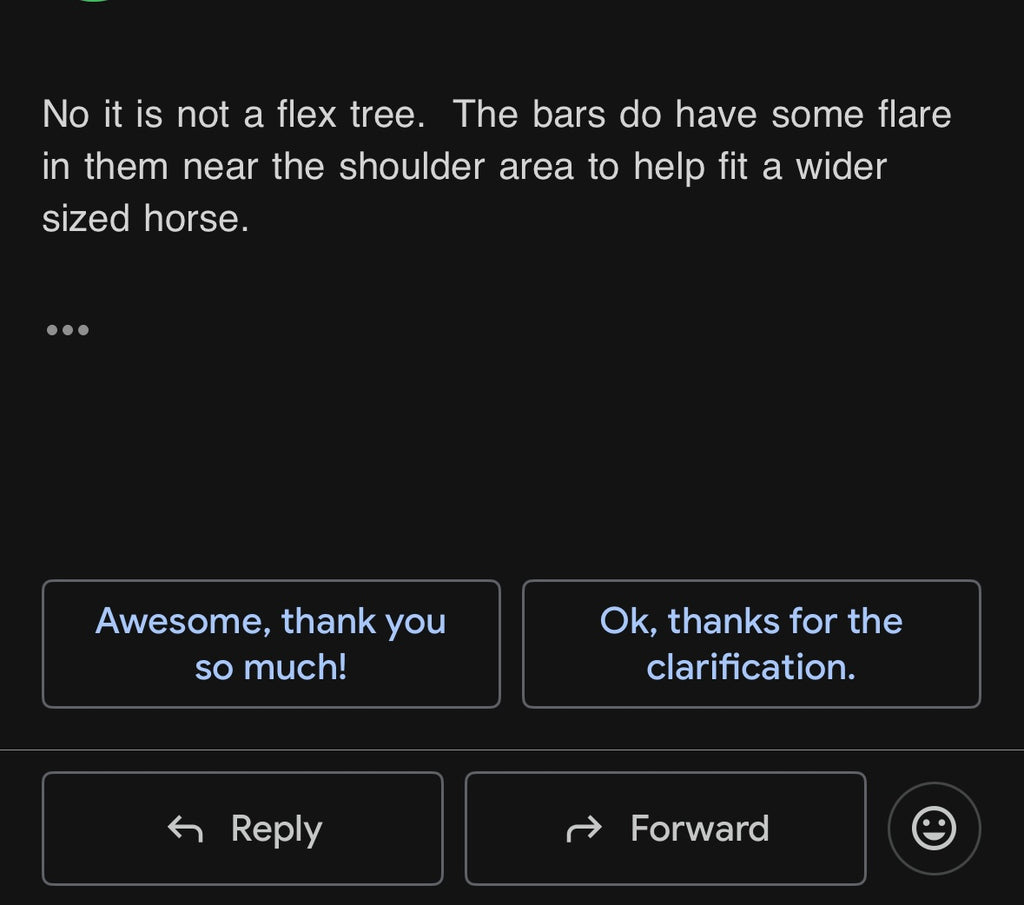Image resolution: width=1024 pixels, height=905 pixels.
Task: Tap the last line "sized horse."
Action: coord(146,218)
